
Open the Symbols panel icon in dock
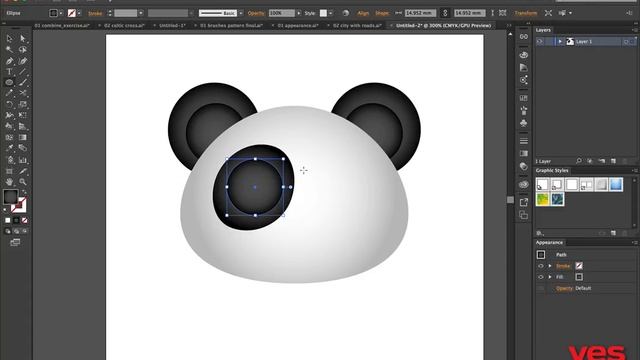[x=524, y=123]
